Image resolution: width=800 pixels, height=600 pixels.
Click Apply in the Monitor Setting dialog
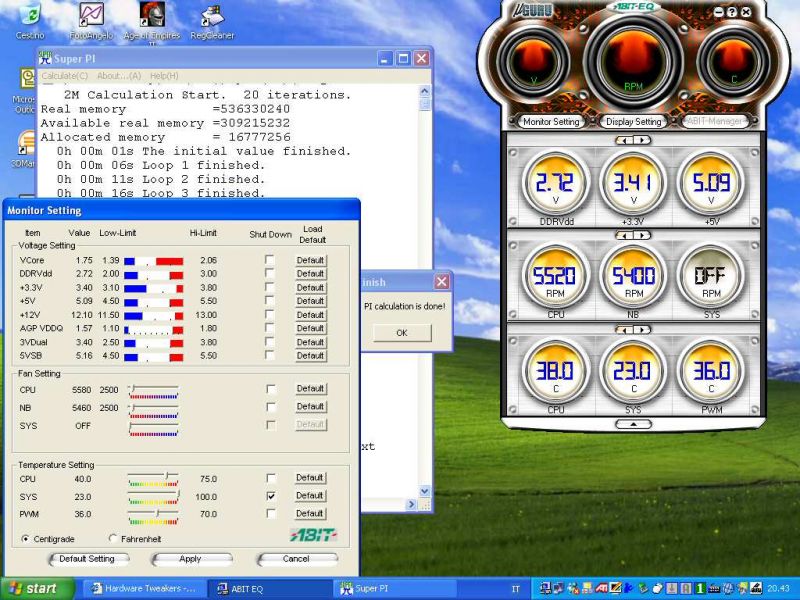coord(190,559)
